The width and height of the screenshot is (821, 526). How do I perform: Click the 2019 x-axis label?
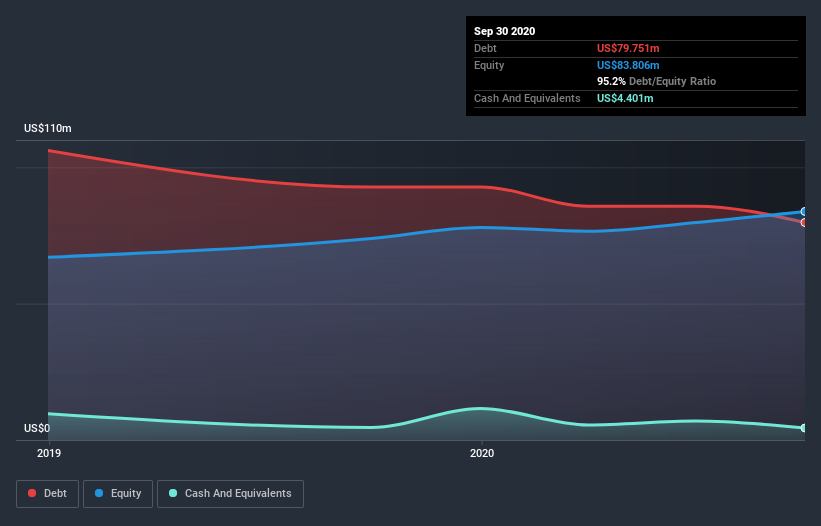tap(49, 453)
